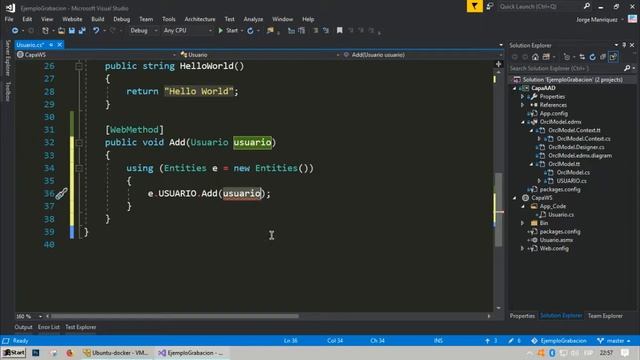Click the Save All toolbar icon

[82, 31]
